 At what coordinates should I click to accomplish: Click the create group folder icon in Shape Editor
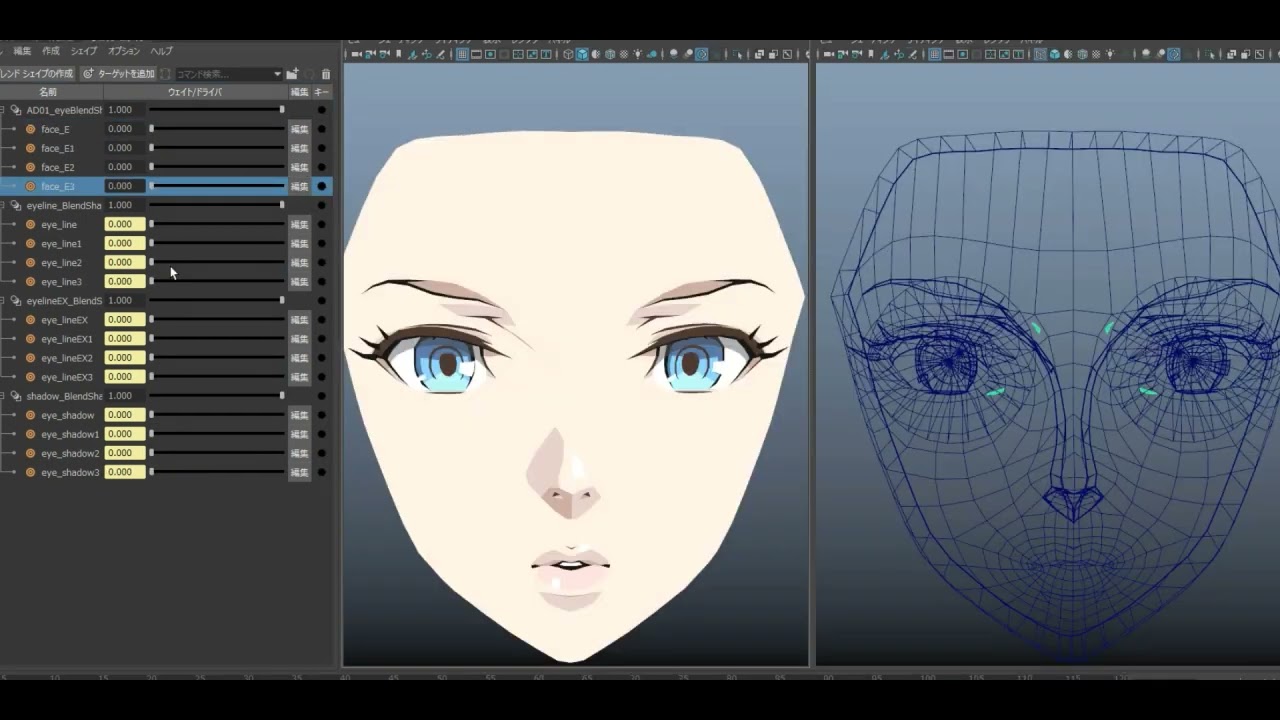pyautogui.click(x=292, y=74)
